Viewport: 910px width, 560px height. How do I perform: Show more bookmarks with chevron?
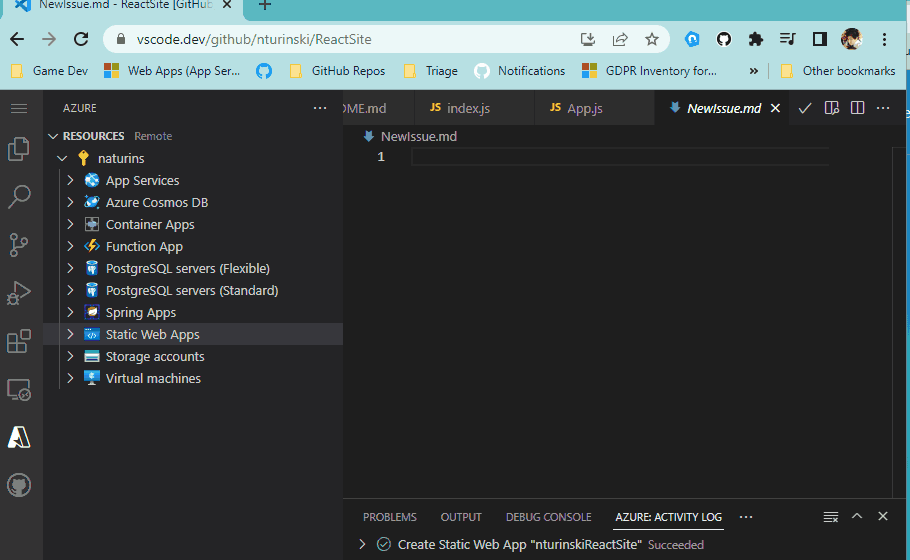753,71
